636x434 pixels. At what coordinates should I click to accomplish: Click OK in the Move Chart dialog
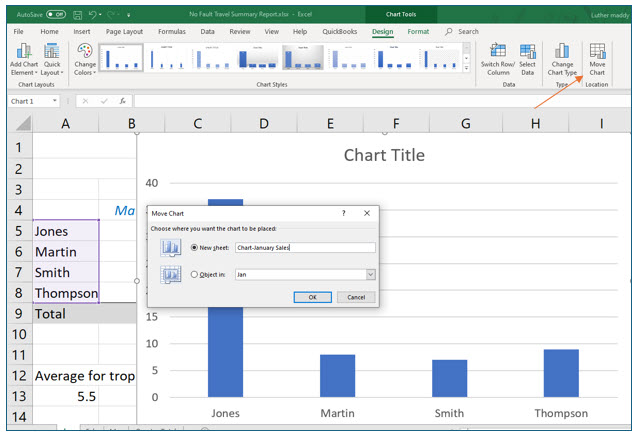(x=312, y=297)
